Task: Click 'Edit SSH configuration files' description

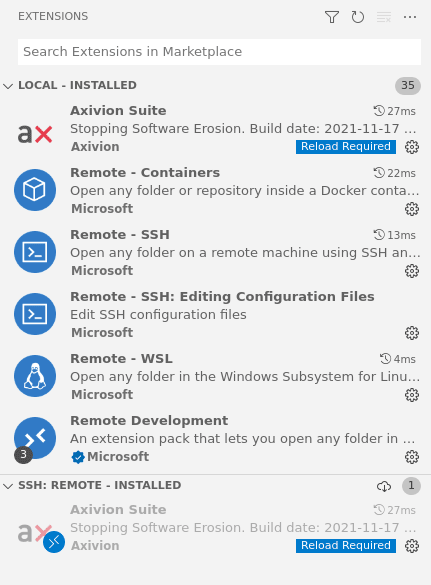Action: click(158, 315)
